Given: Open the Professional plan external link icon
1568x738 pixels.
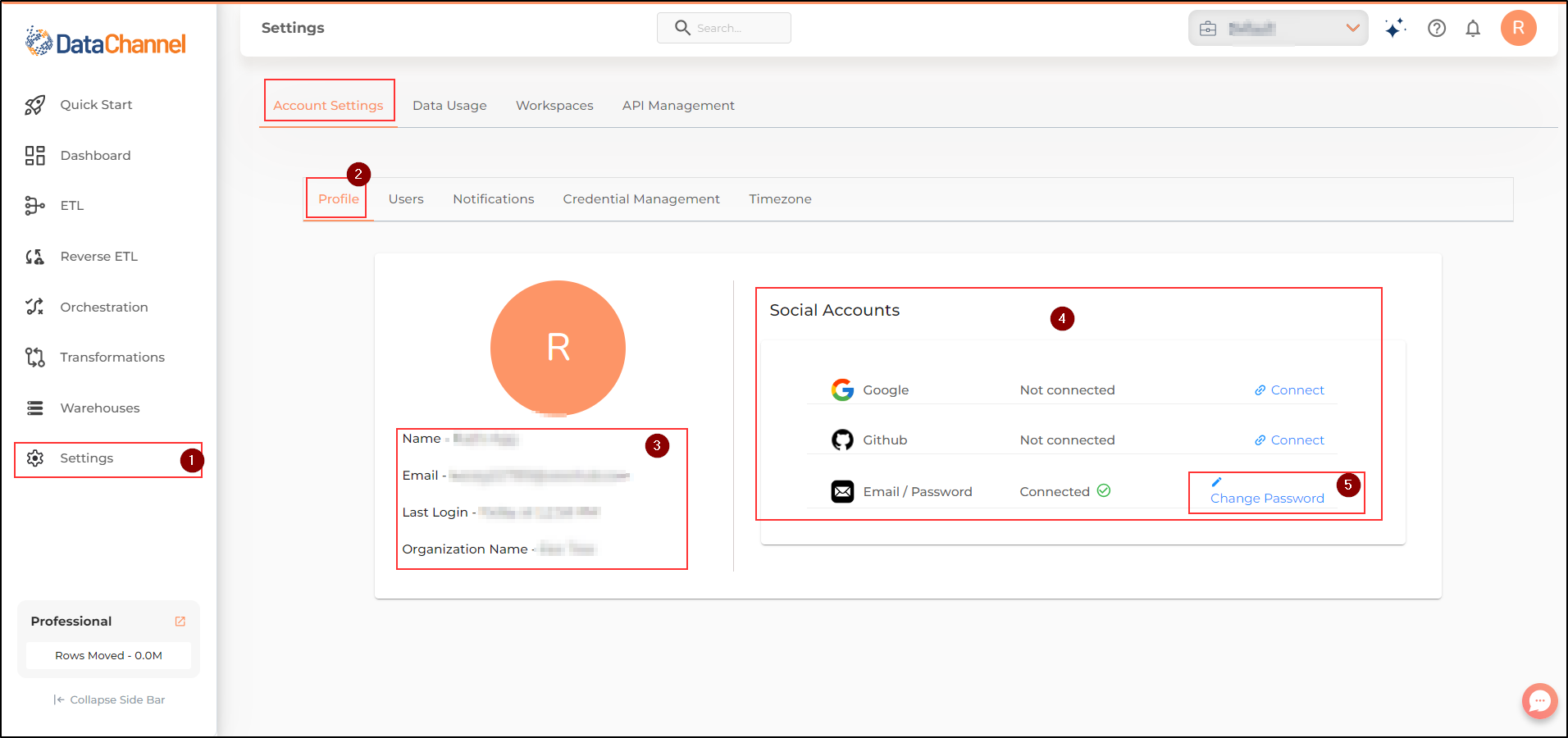Looking at the screenshot, I should 180,622.
